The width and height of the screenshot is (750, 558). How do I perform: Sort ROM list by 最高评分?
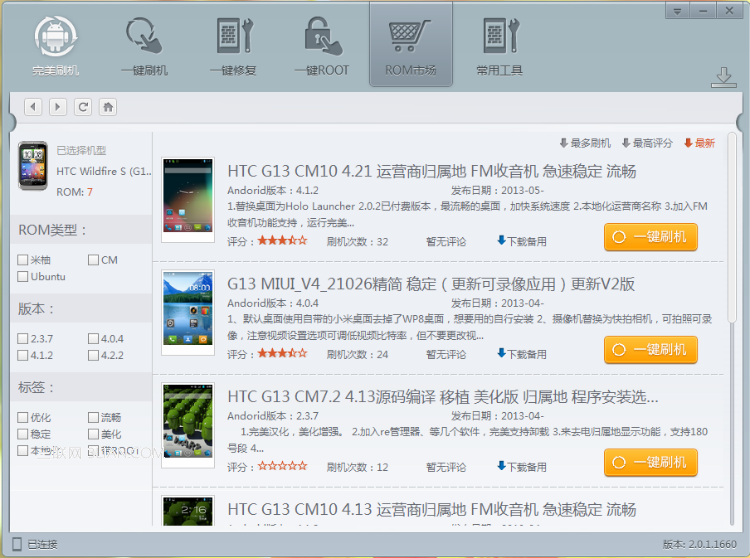tap(647, 143)
